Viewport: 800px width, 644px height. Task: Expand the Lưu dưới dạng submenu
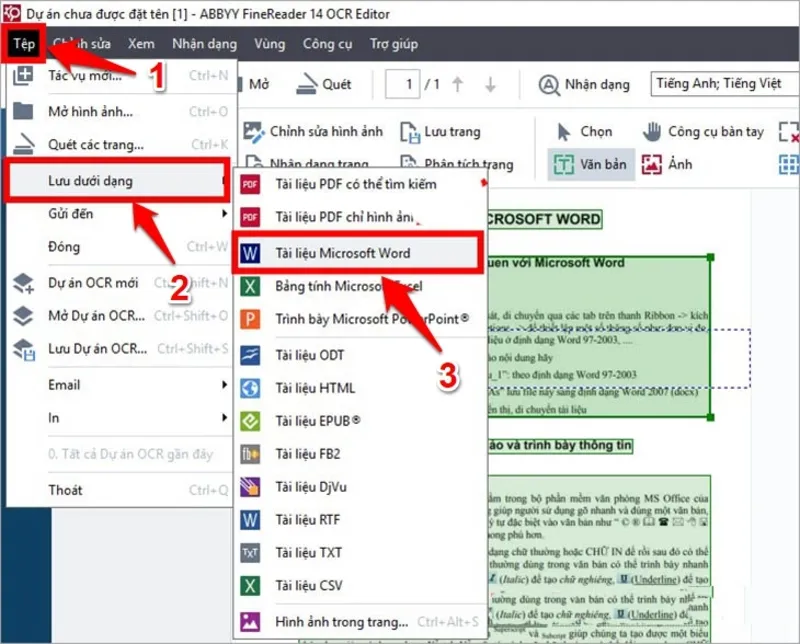(117, 181)
